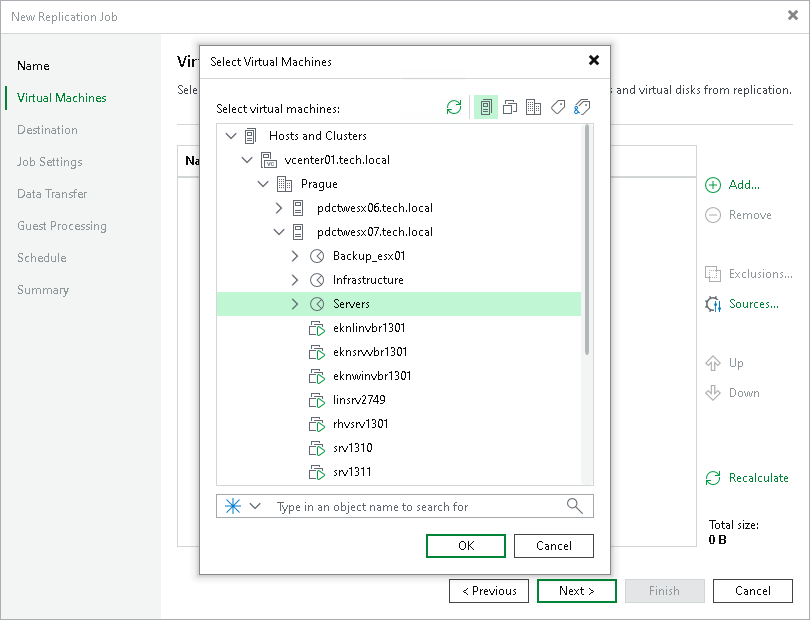Collapse the pdctwesx07.tech.local host

coord(279,232)
